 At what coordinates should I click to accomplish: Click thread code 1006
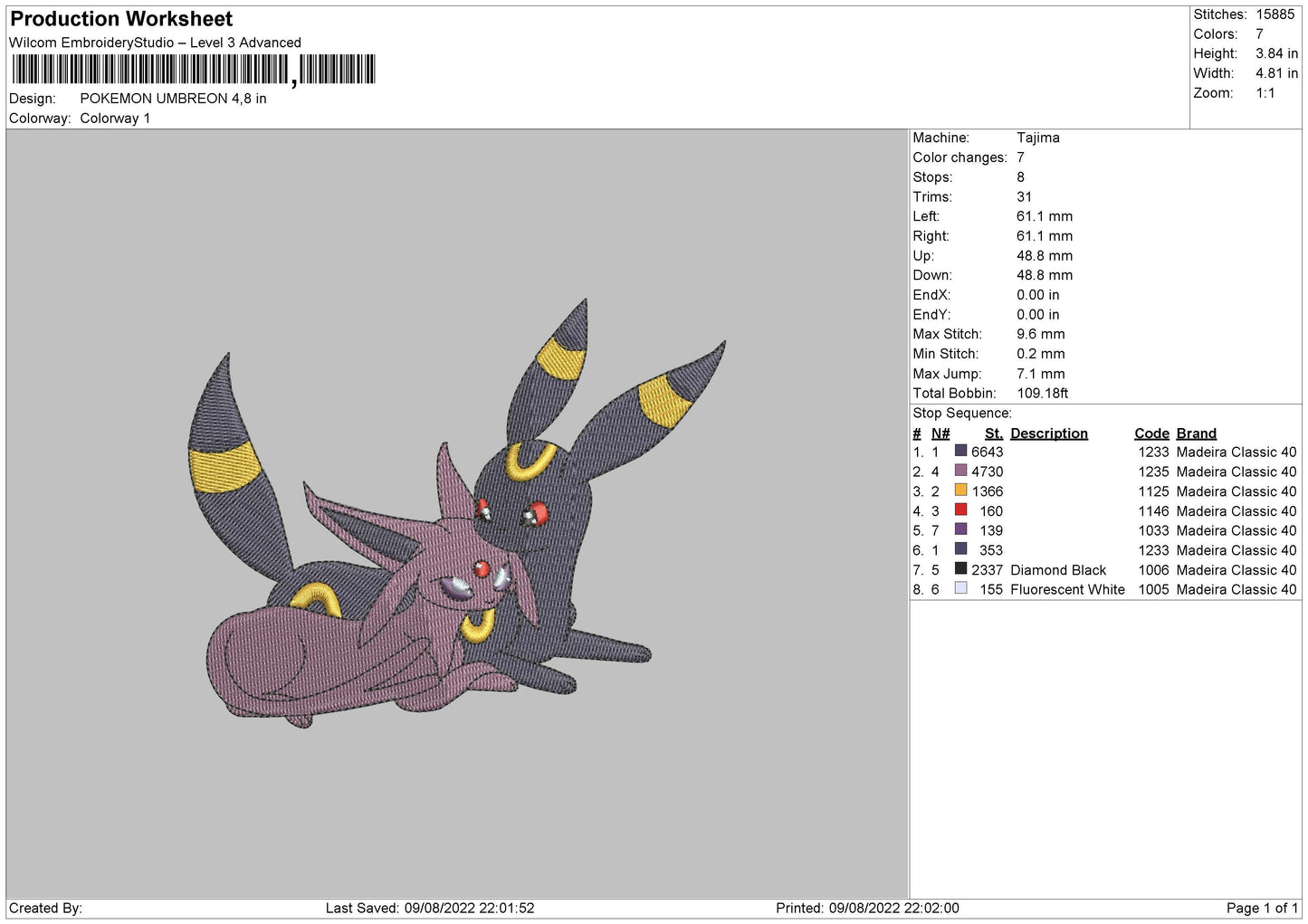click(1153, 570)
